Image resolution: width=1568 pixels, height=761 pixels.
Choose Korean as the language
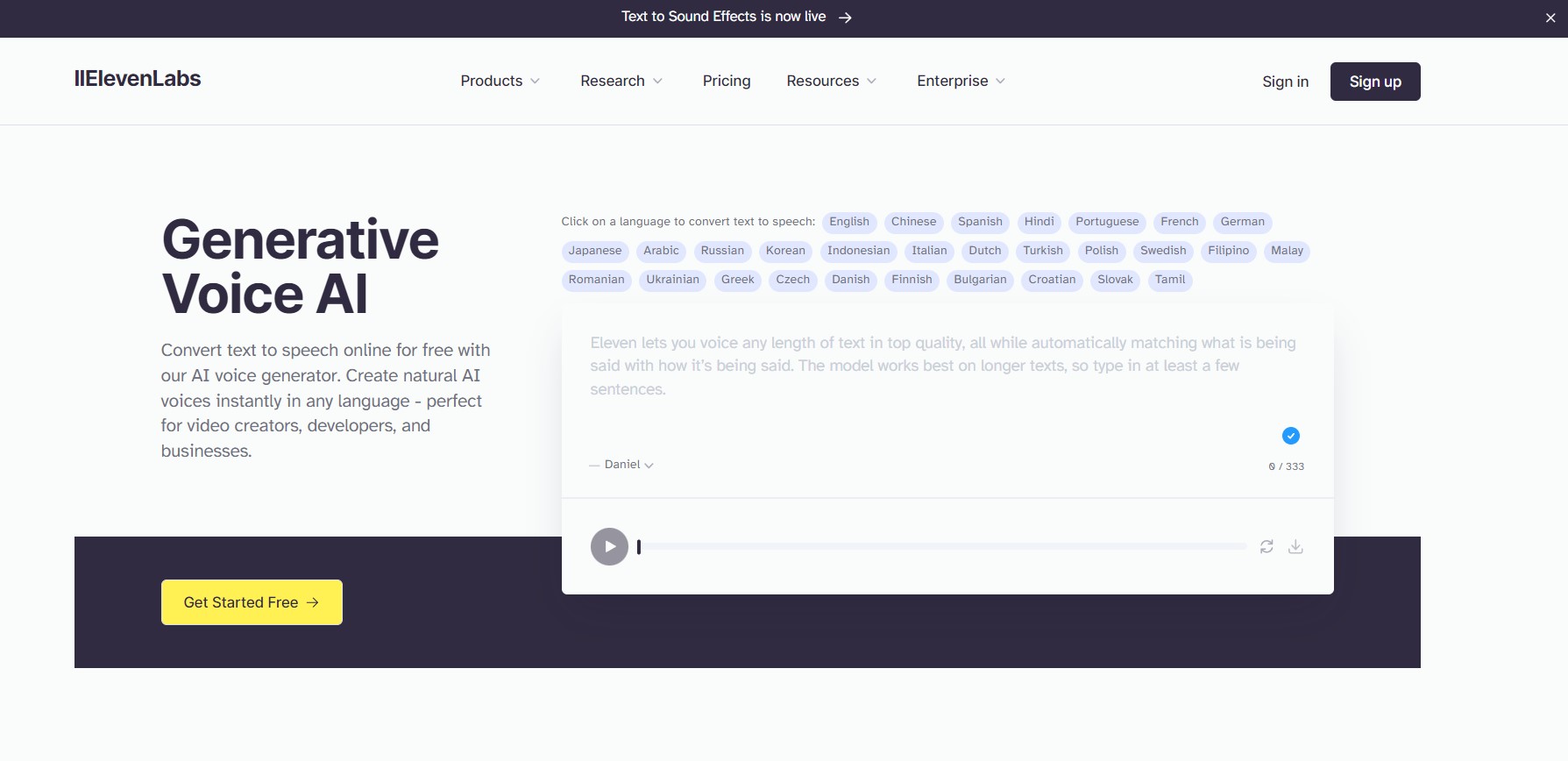(785, 251)
